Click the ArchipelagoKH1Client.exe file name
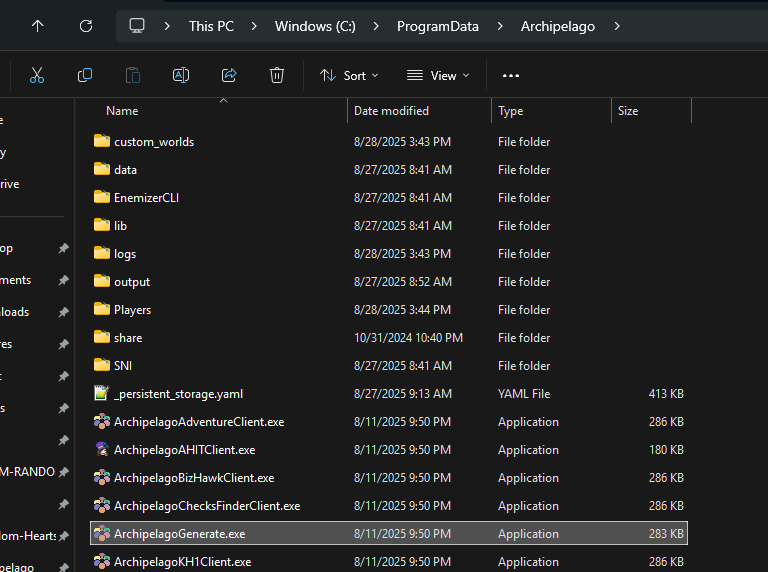Viewport: 768px width, 572px height. coord(183,562)
